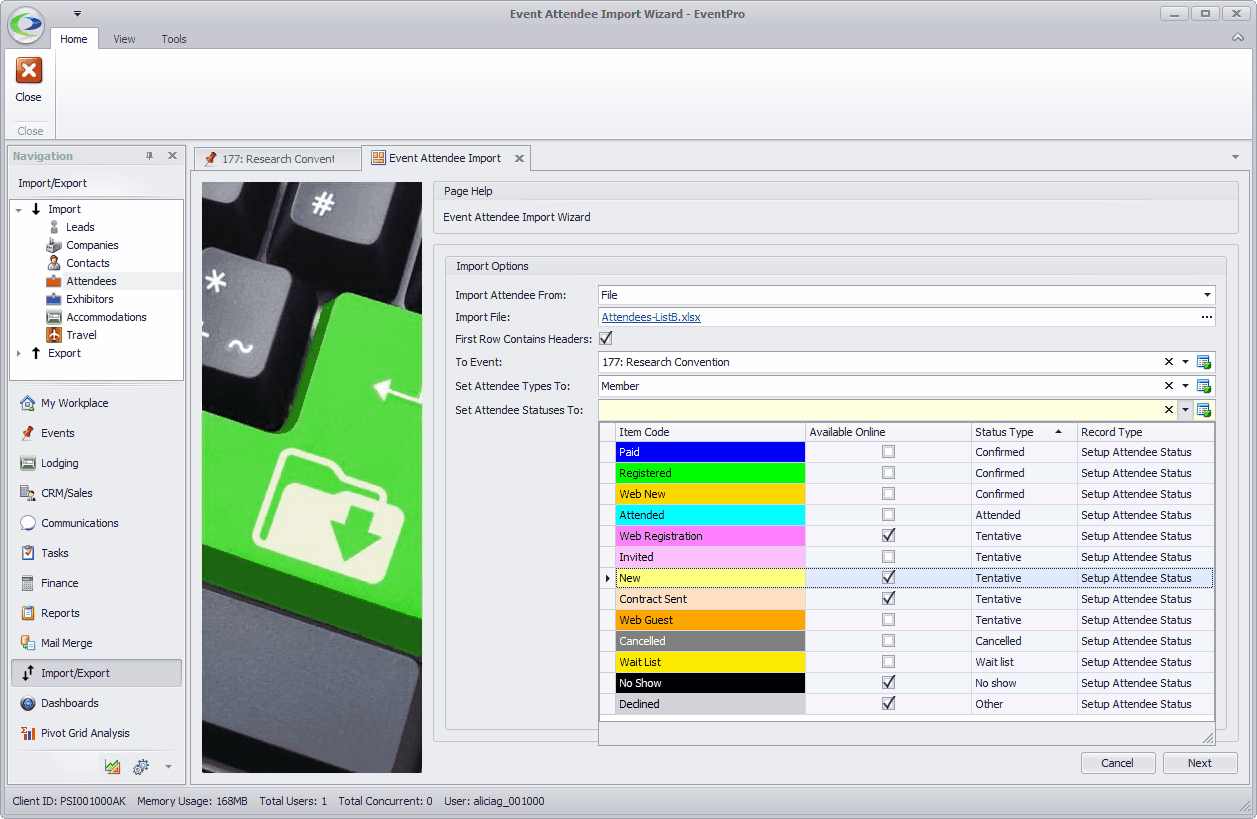Collapse the Import tree node
Image resolution: width=1257 pixels, height=819 pixels.
point(18,210)
